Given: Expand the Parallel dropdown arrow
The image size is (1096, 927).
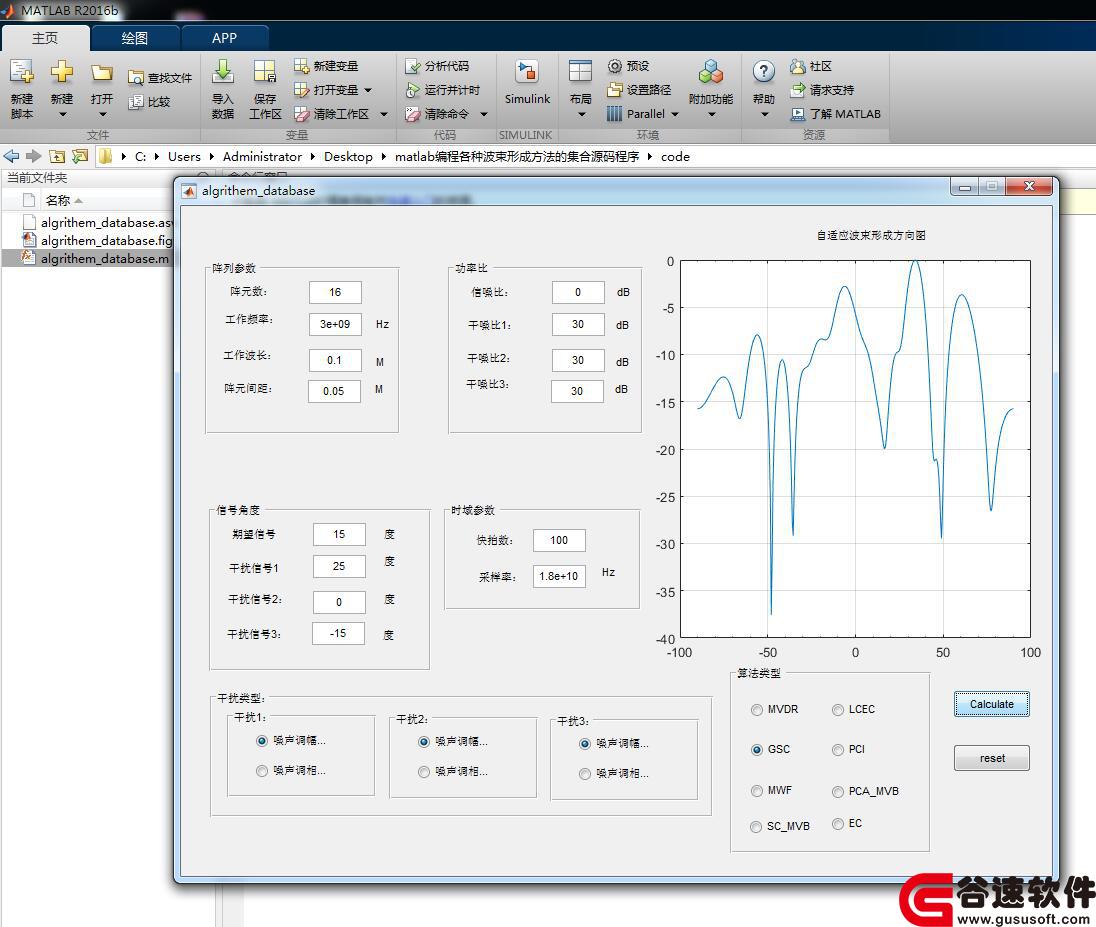Looking at the screenshot, I should point(675,114).
